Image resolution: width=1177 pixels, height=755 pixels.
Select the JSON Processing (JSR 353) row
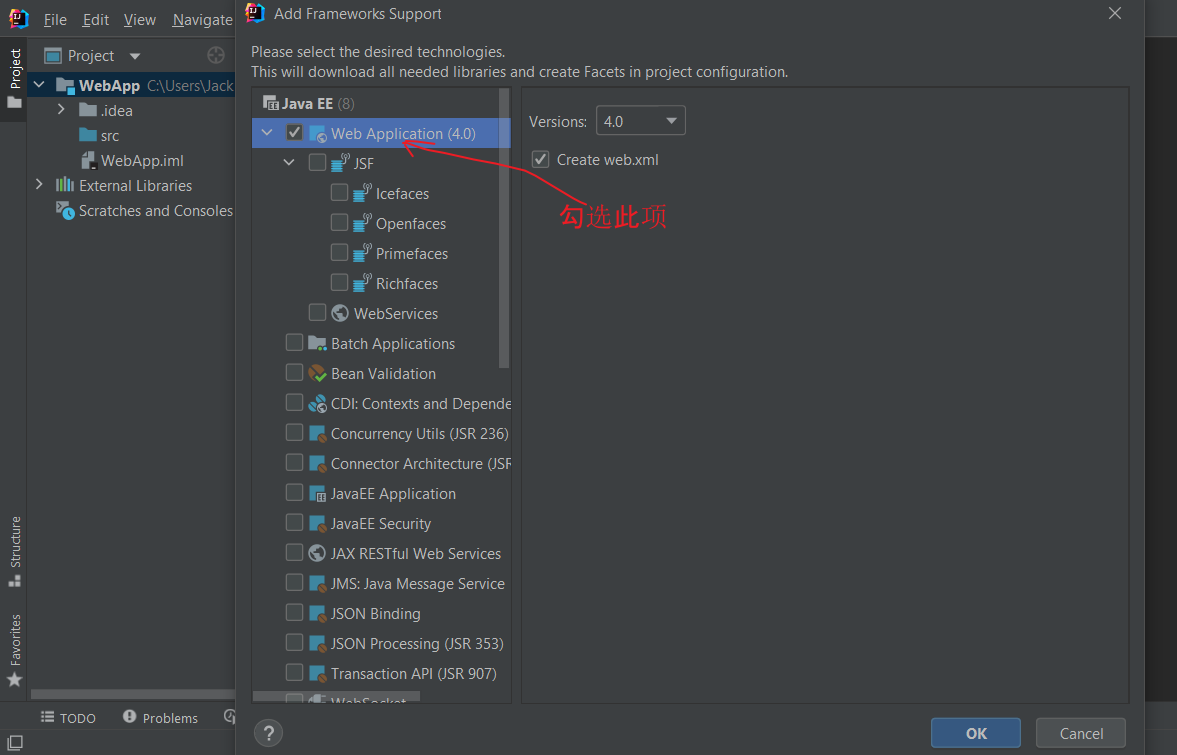381,643
